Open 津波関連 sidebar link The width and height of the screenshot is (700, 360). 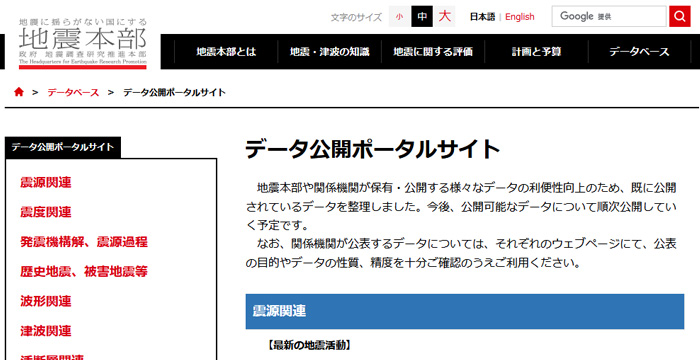point(46,331)
